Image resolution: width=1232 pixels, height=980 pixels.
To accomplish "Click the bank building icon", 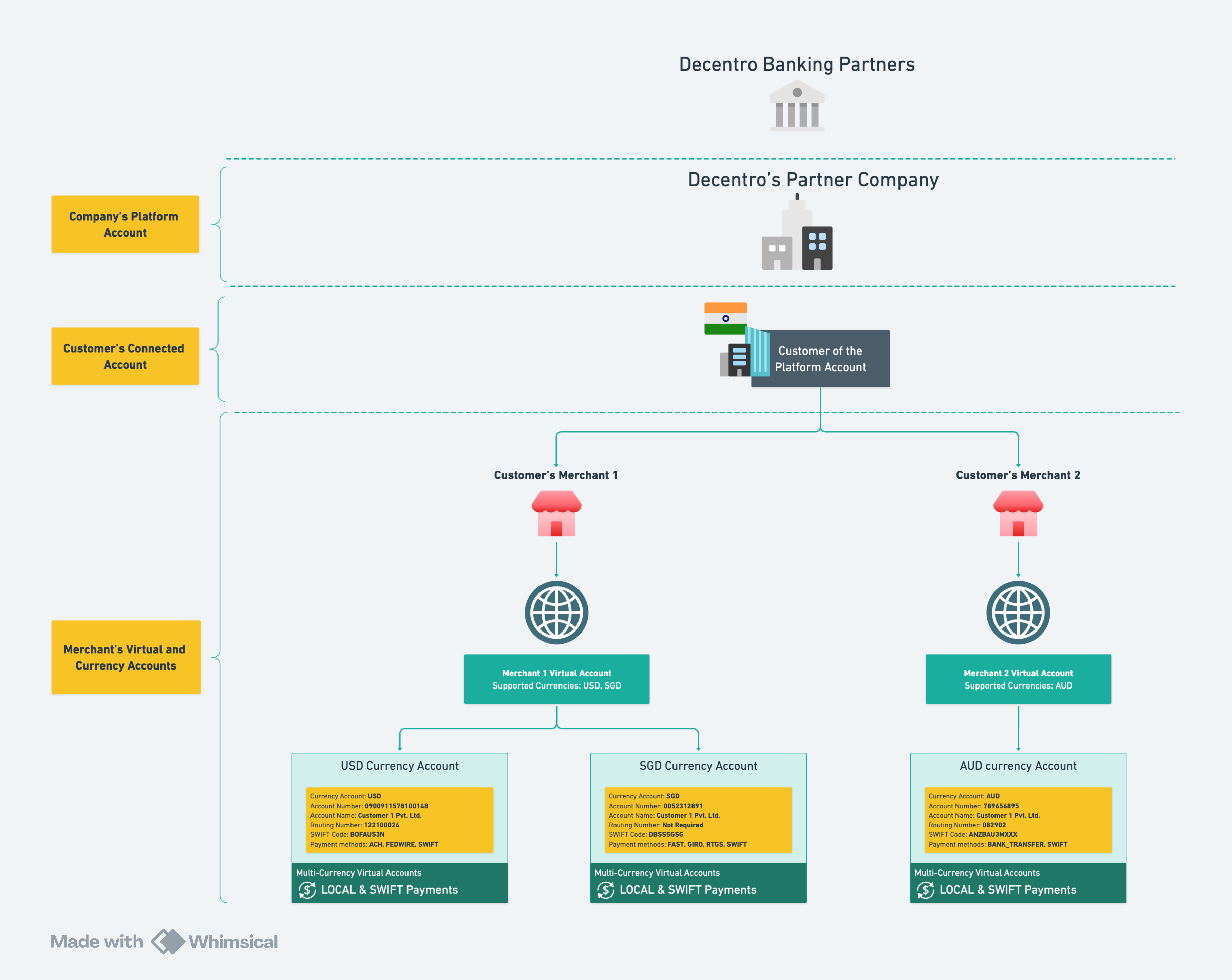I will [x=797, y=106].
